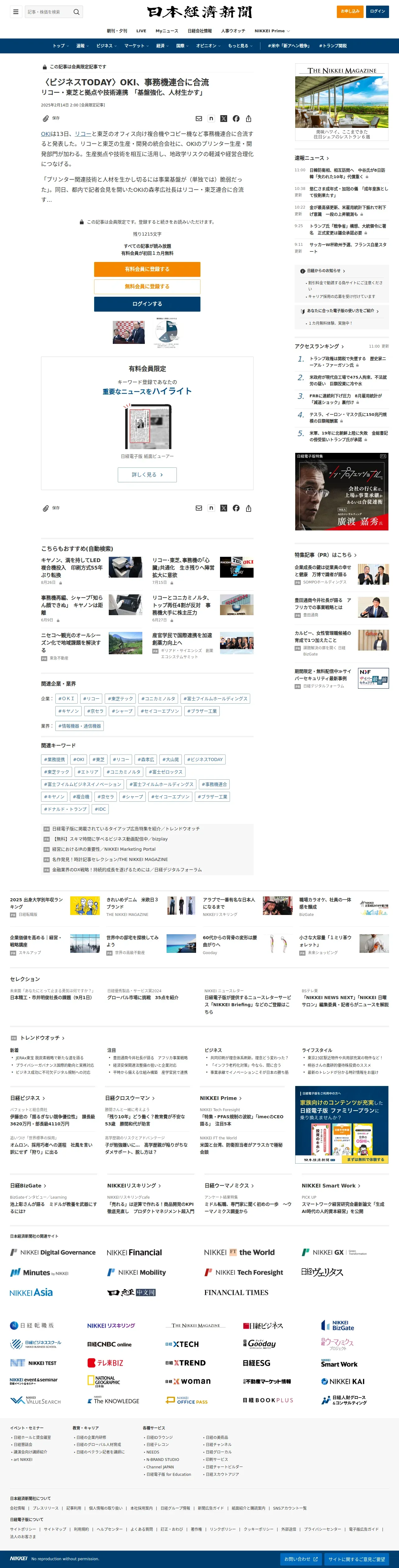Click the 有料会員に登録する button
399x1568 pixels.
pos(147,269)
